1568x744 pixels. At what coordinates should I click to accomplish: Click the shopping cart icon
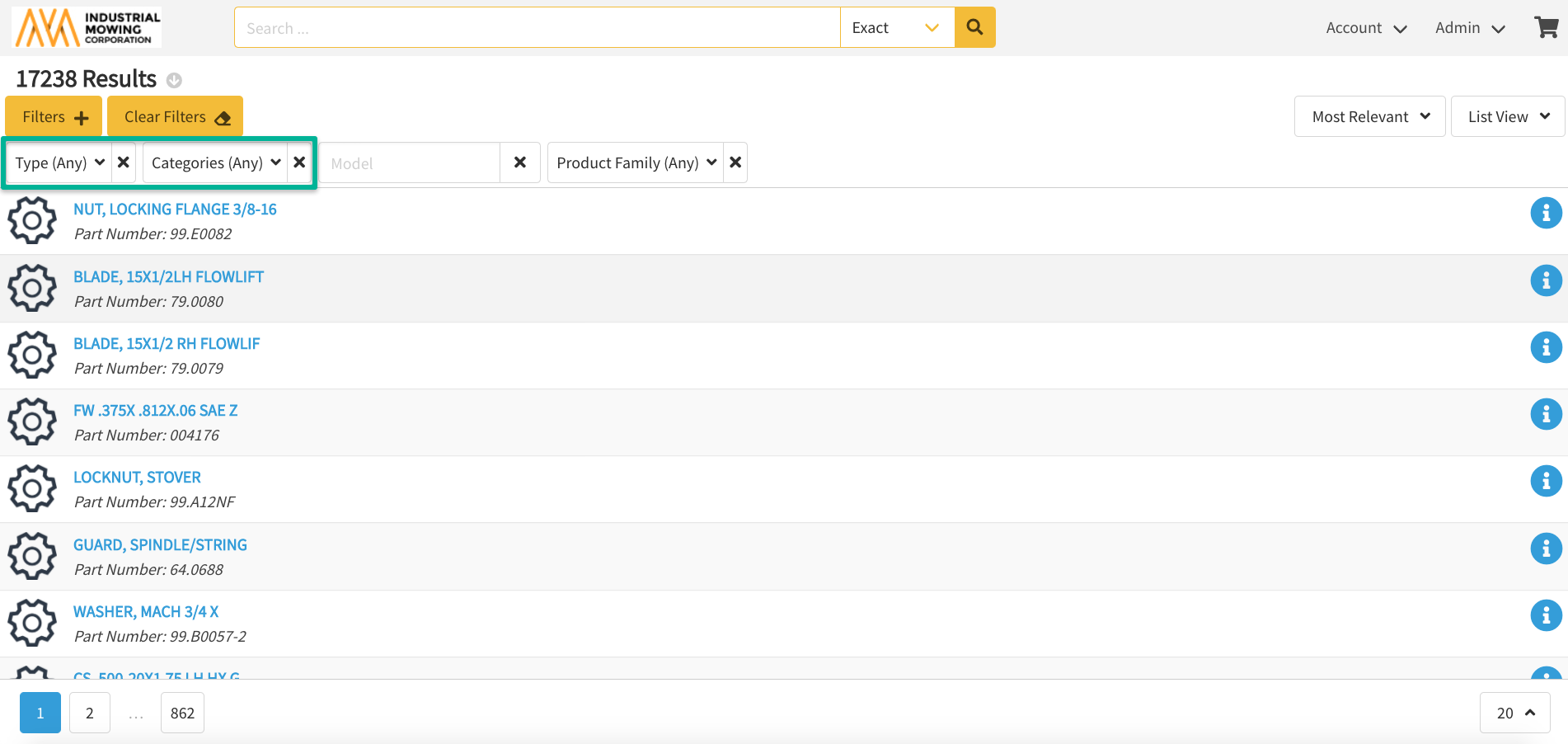[1546, 27]
